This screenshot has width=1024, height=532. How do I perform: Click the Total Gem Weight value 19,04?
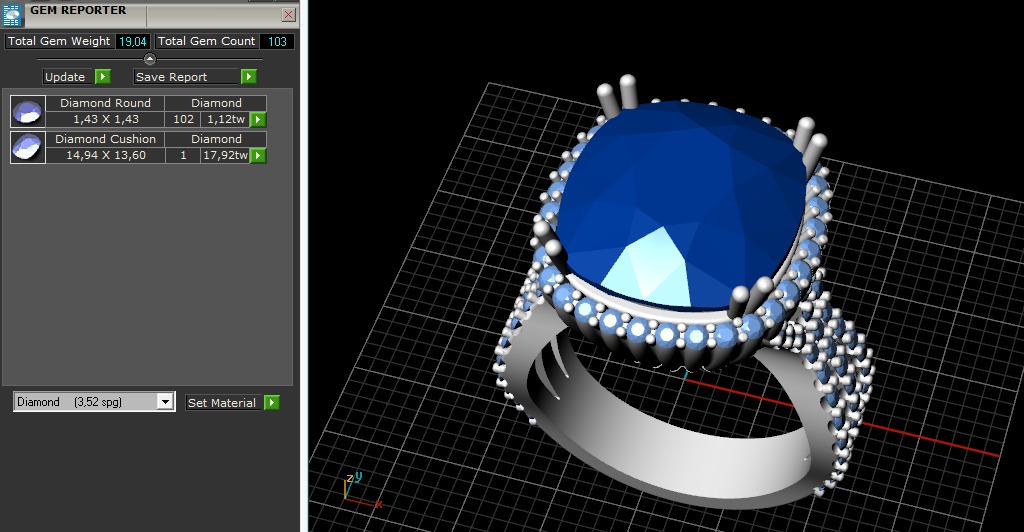click(x=133, y=42)
